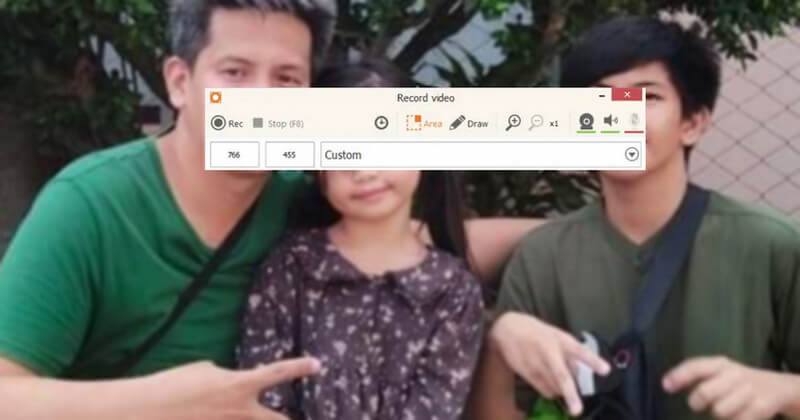Zoom in with the magnifier plus icon
This screenshot has width=800, height=420.
coord(513,122)
